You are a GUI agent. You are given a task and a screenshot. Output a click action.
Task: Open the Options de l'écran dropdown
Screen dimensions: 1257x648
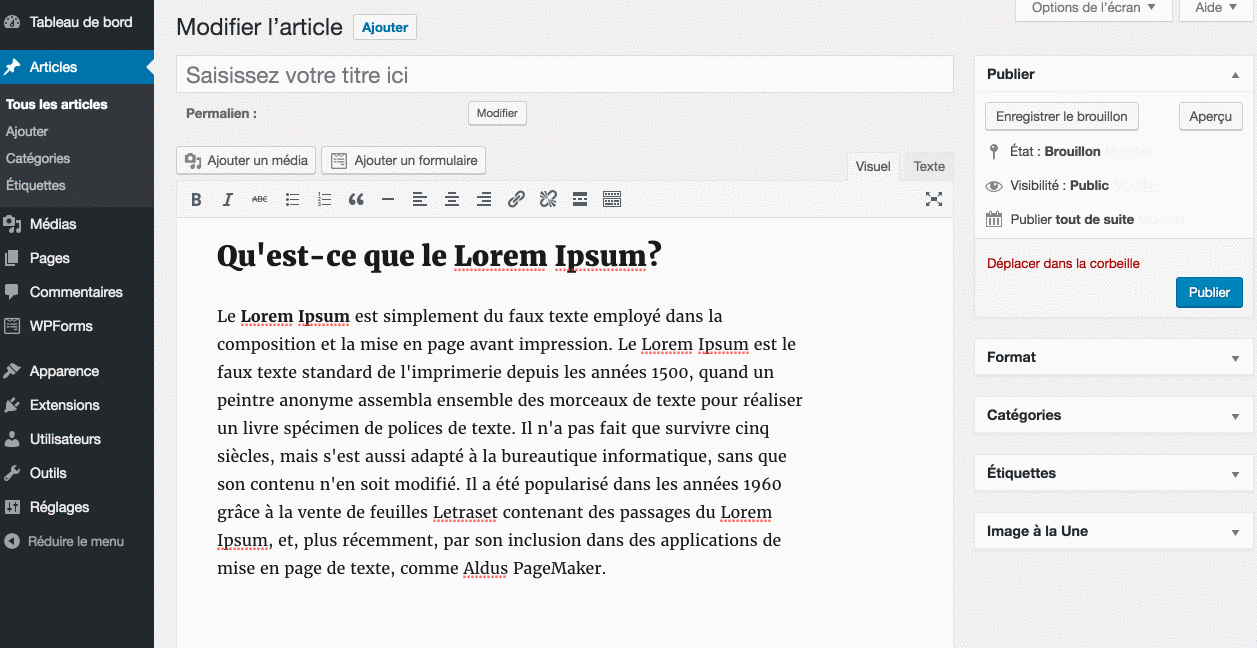(1093, 8)
